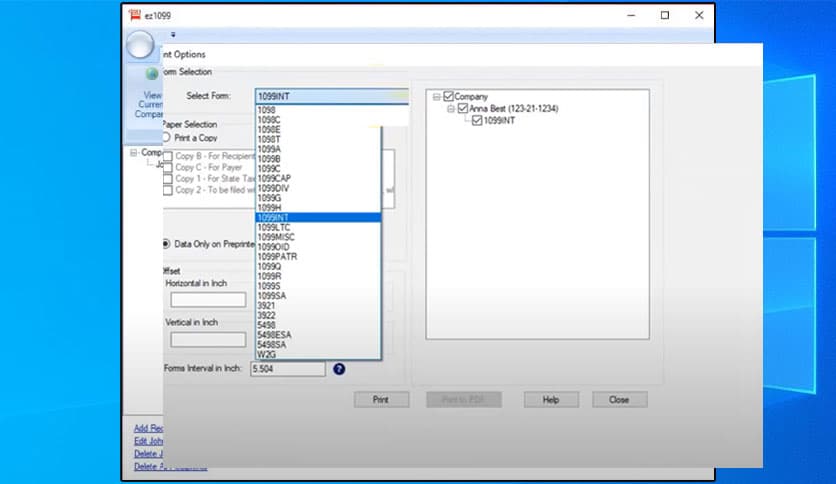Click the ez1099 title bar app icon

pyautogui.click(x=135, y=15)
